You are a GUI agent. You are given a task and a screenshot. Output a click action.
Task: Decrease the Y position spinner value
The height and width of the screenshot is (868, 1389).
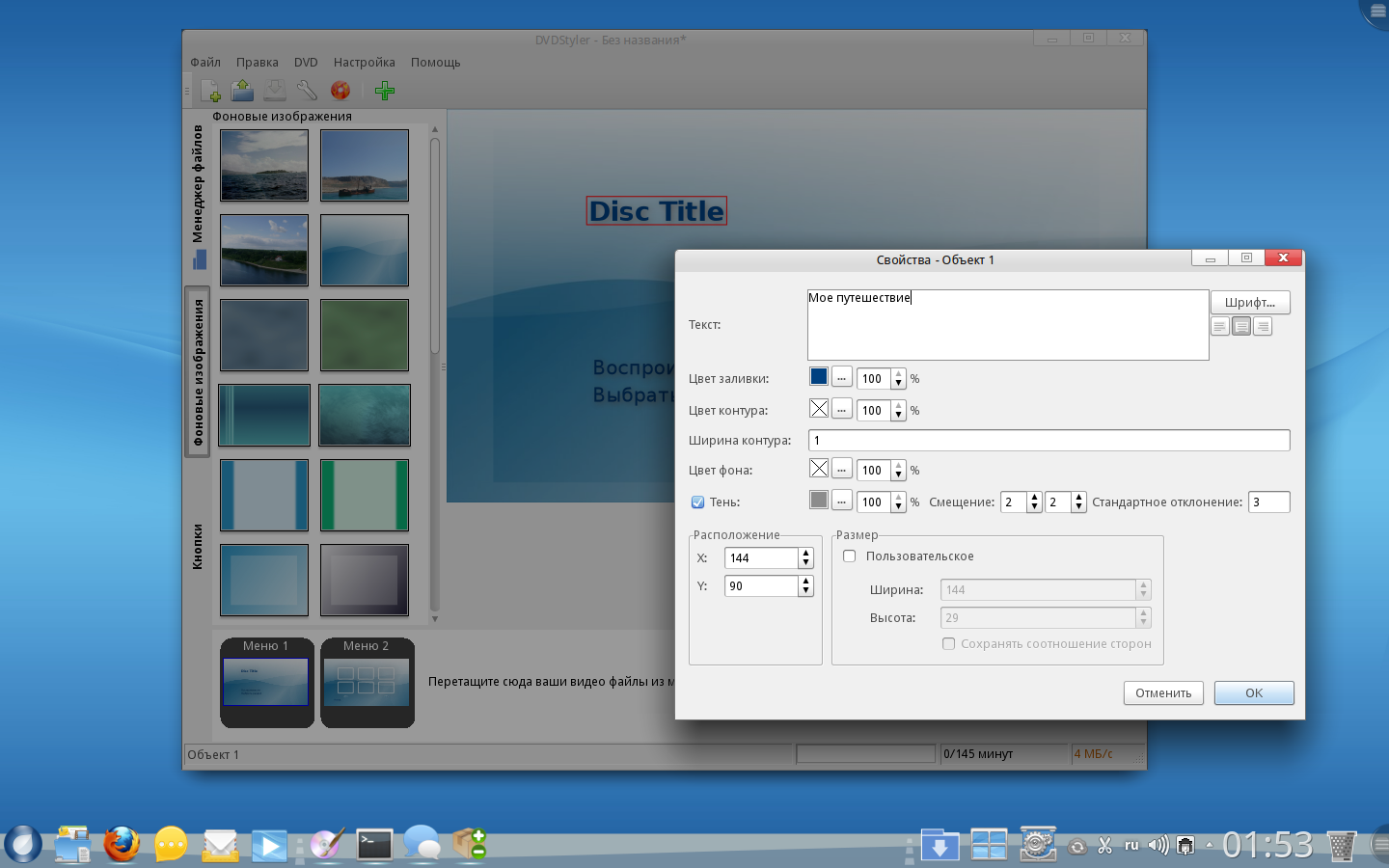tap(805, 591)
